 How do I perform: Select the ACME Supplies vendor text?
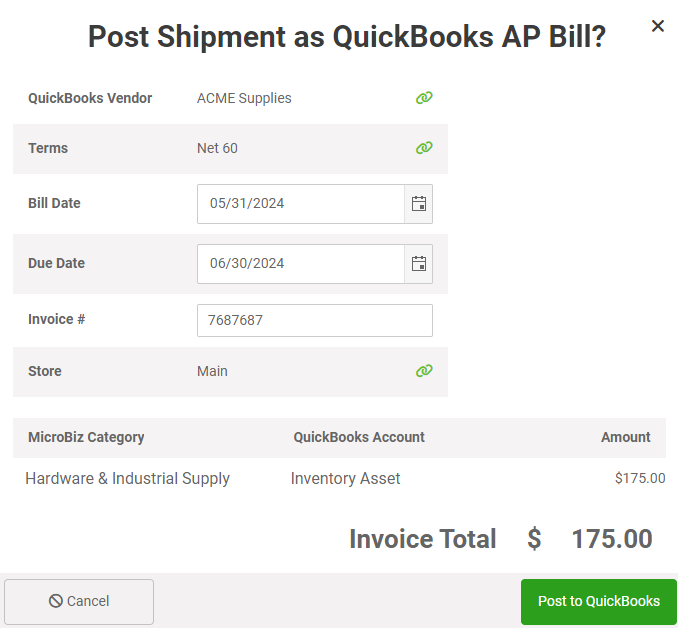[x=244, y=98]
